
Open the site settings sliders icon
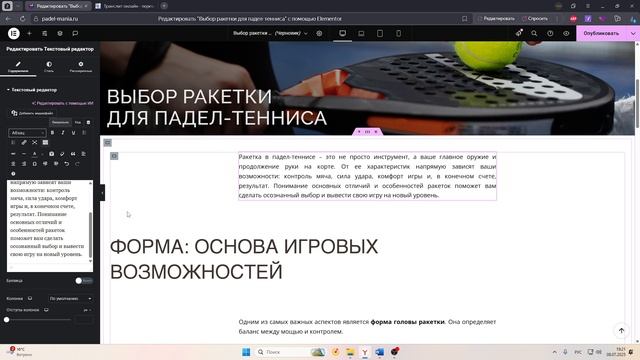pyautogui.click(x=44, y=33)
